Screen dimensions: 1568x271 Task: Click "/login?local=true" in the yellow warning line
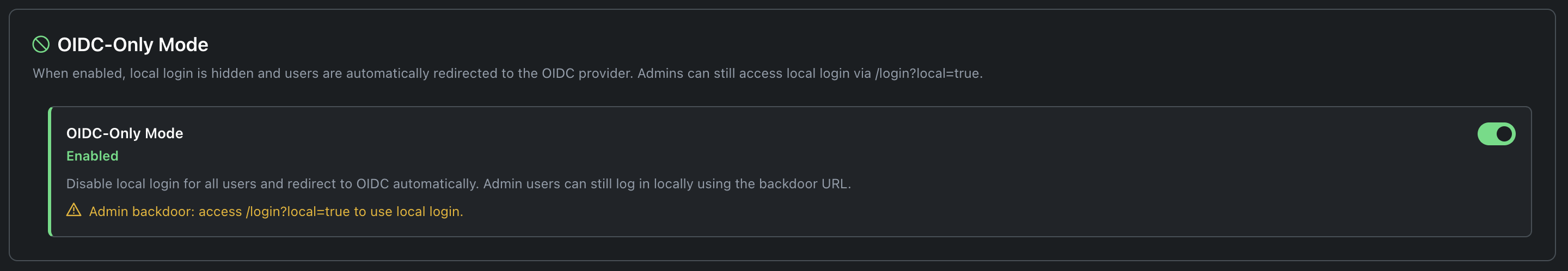point(298,211)
